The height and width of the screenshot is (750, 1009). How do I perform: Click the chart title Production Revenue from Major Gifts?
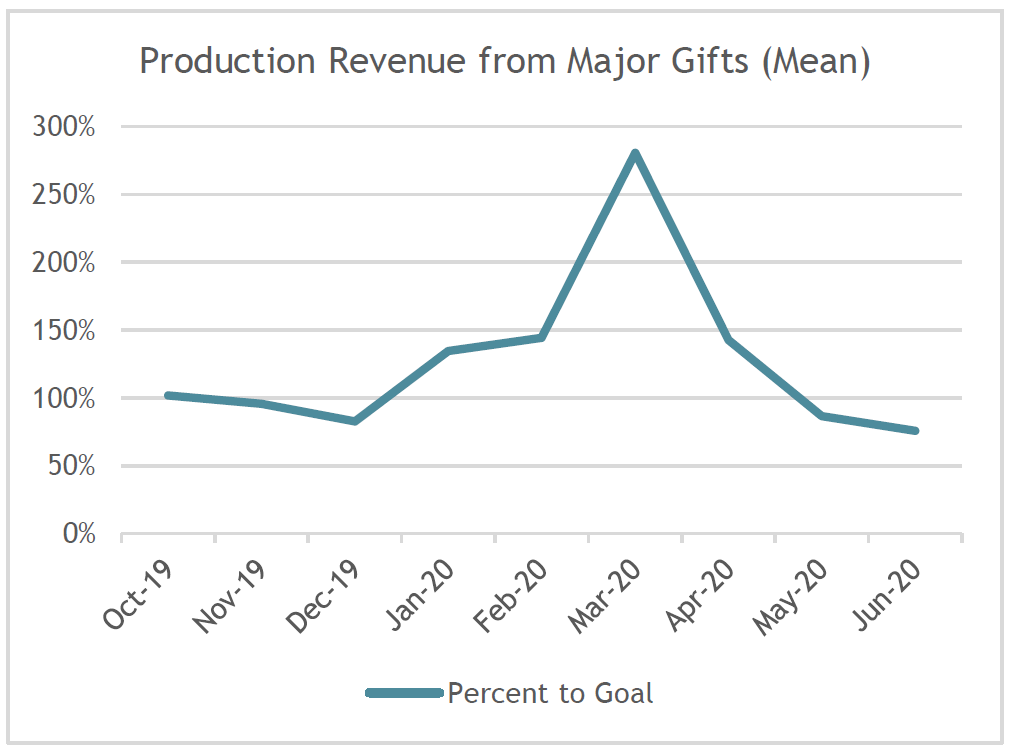pyautogui.click(x=505, y=62)
